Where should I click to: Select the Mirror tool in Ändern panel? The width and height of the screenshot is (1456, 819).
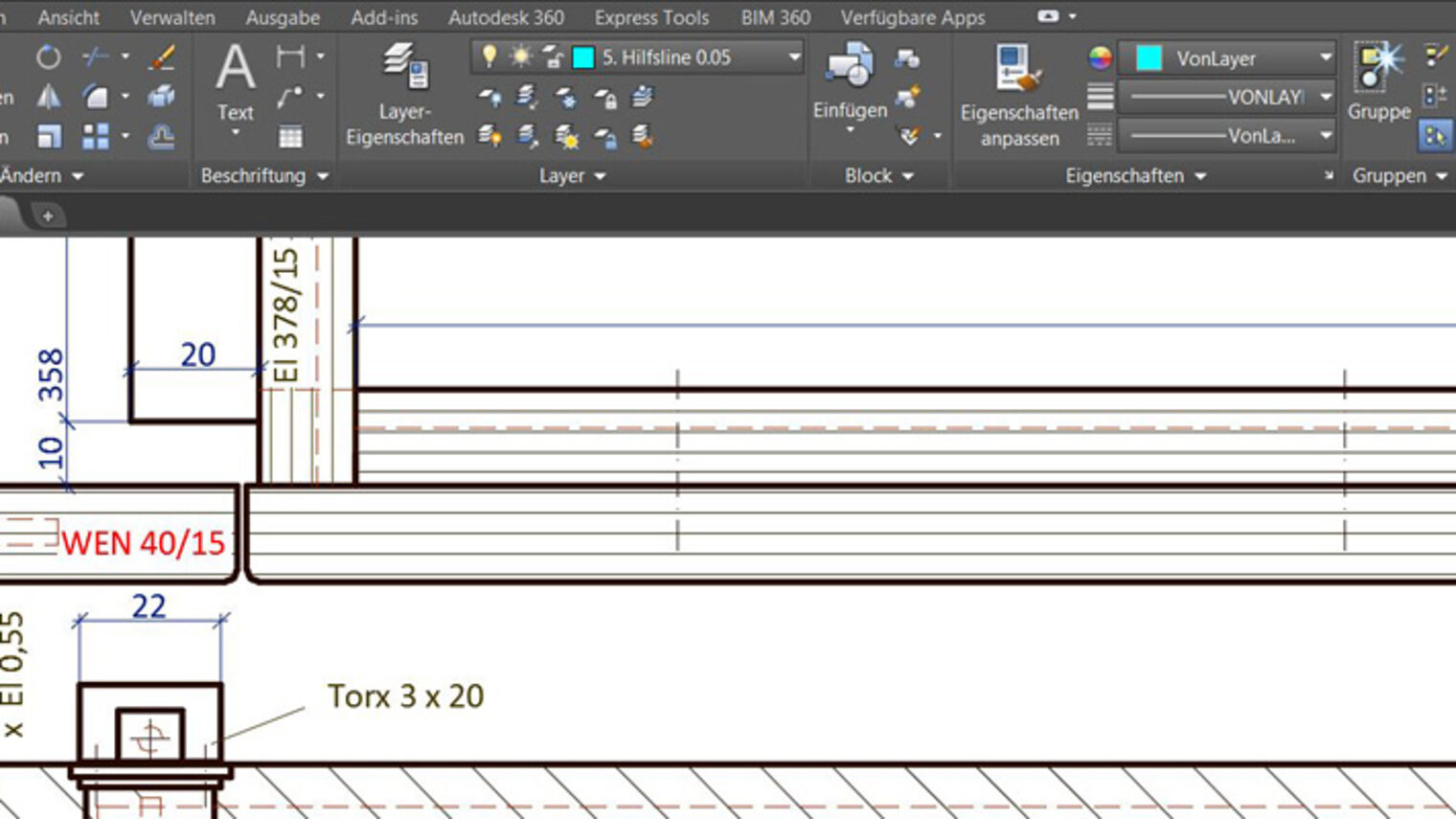click(49, 97)
